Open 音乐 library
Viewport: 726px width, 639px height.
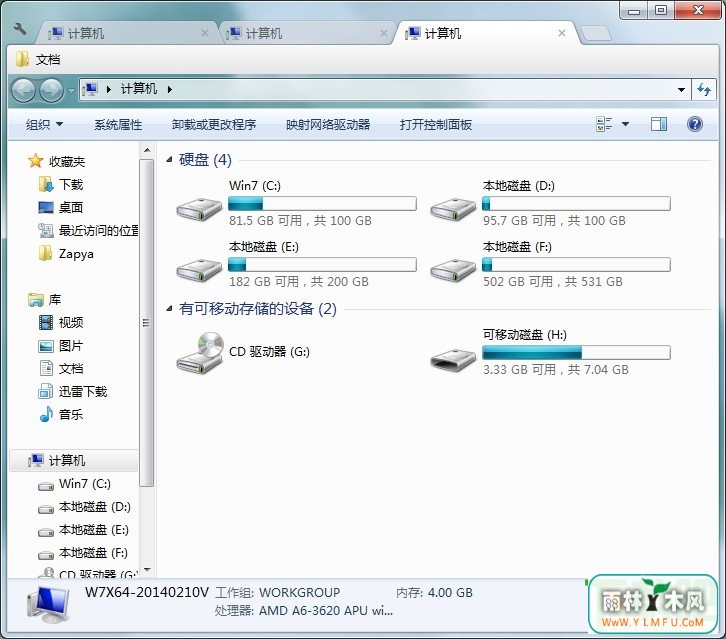click(x=61, y=414)
